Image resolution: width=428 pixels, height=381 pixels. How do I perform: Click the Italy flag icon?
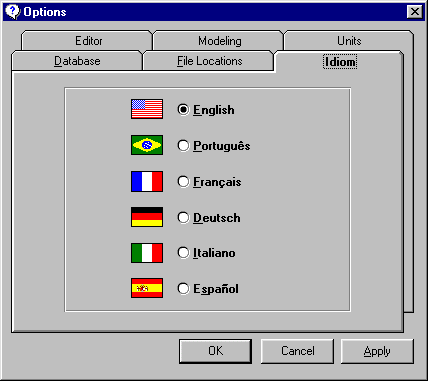point(147,253)
